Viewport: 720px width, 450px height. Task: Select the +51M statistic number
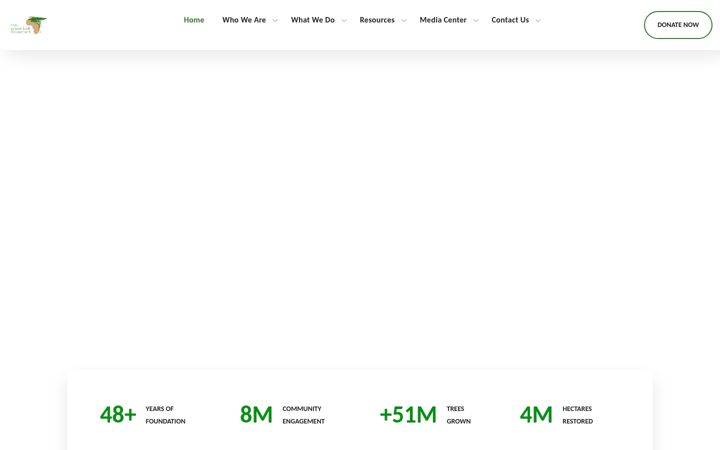coord(408,415)
